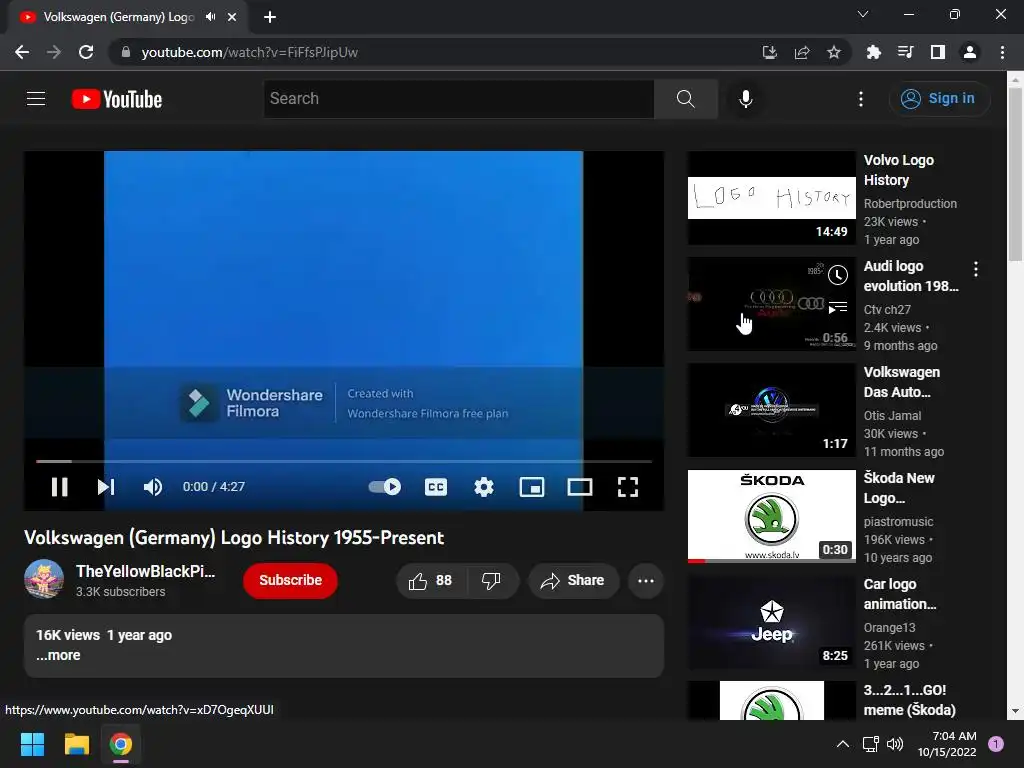Like the video with thumbs up
The height and width of the screenshot is (768, 1024).
pyautogui.click(x=430, y=581)
